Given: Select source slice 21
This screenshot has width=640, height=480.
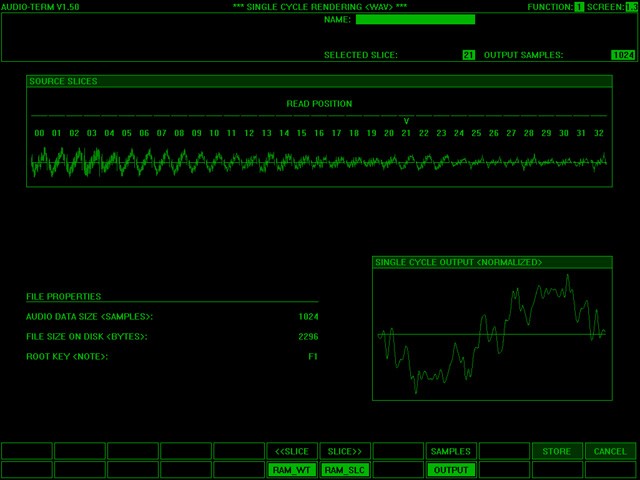Looking at the screenshot, I should tap(406, 133).
